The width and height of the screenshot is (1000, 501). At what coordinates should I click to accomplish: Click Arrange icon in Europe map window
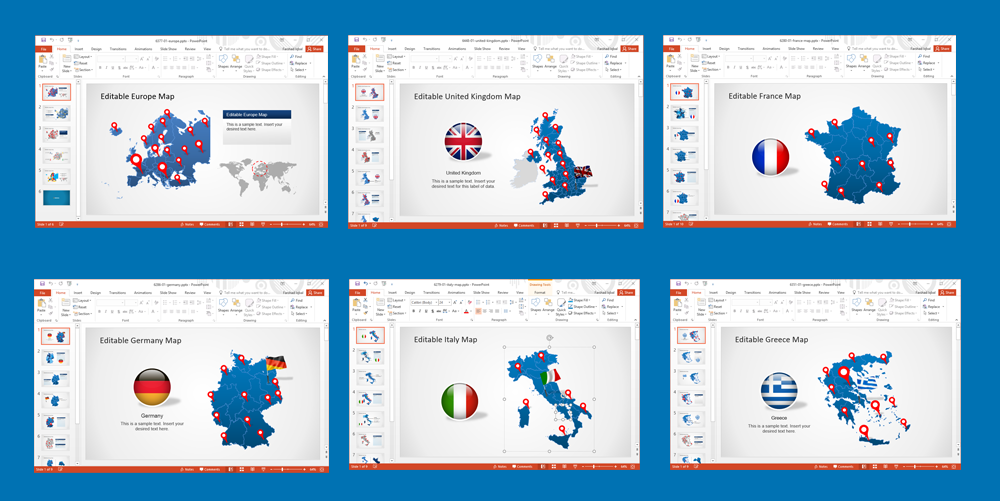tap(235, 58)
